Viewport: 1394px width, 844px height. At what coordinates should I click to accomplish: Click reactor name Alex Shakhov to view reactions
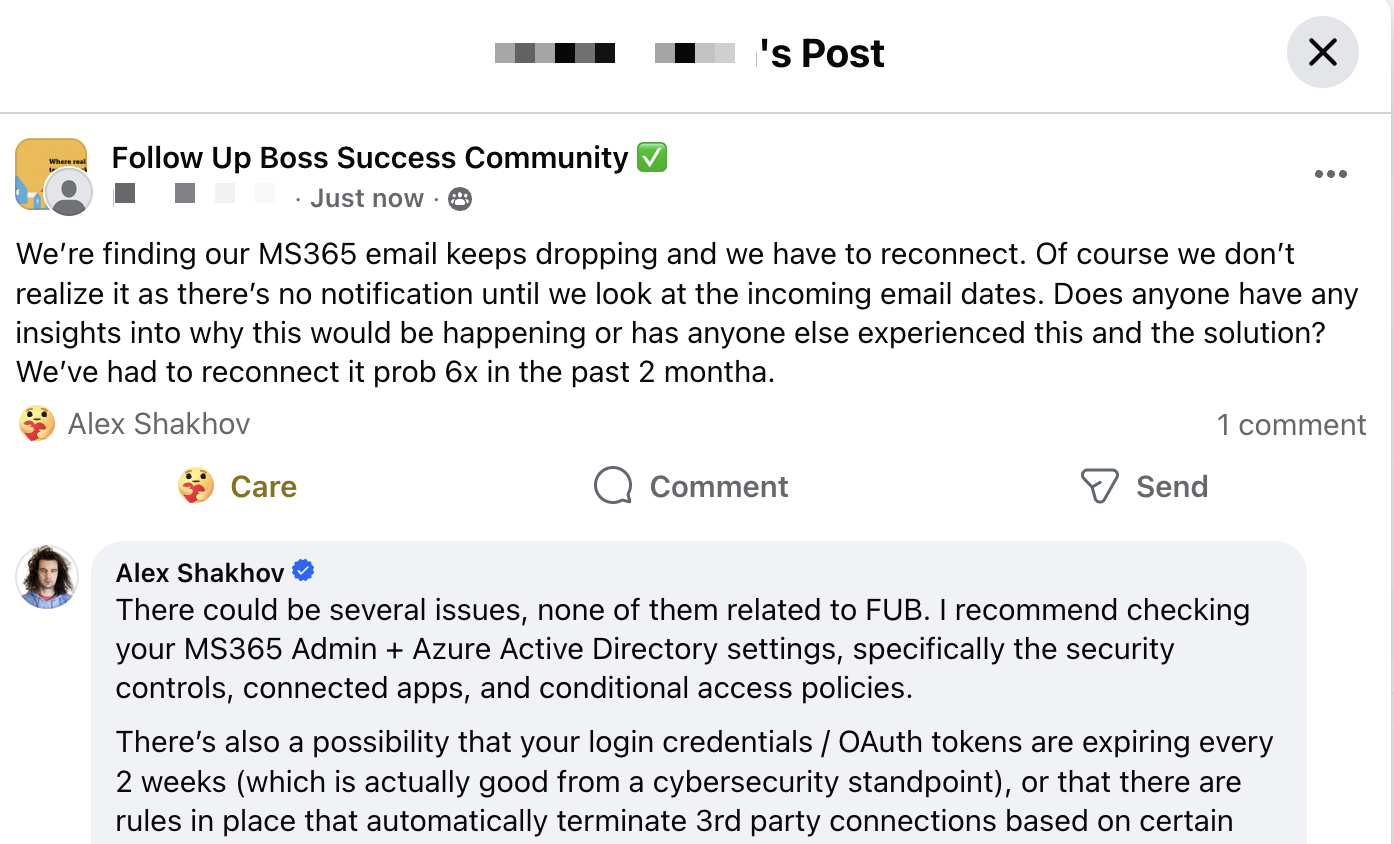click(158, 423)
